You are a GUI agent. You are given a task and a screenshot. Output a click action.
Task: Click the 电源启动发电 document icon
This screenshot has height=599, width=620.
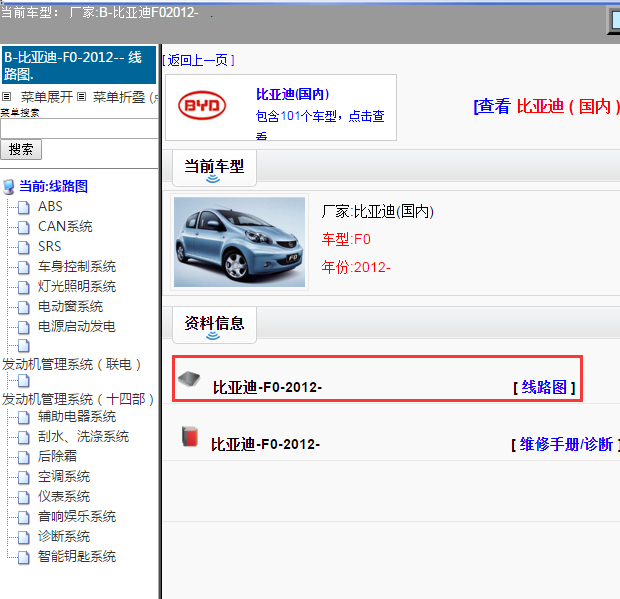[x=23, y=327]
